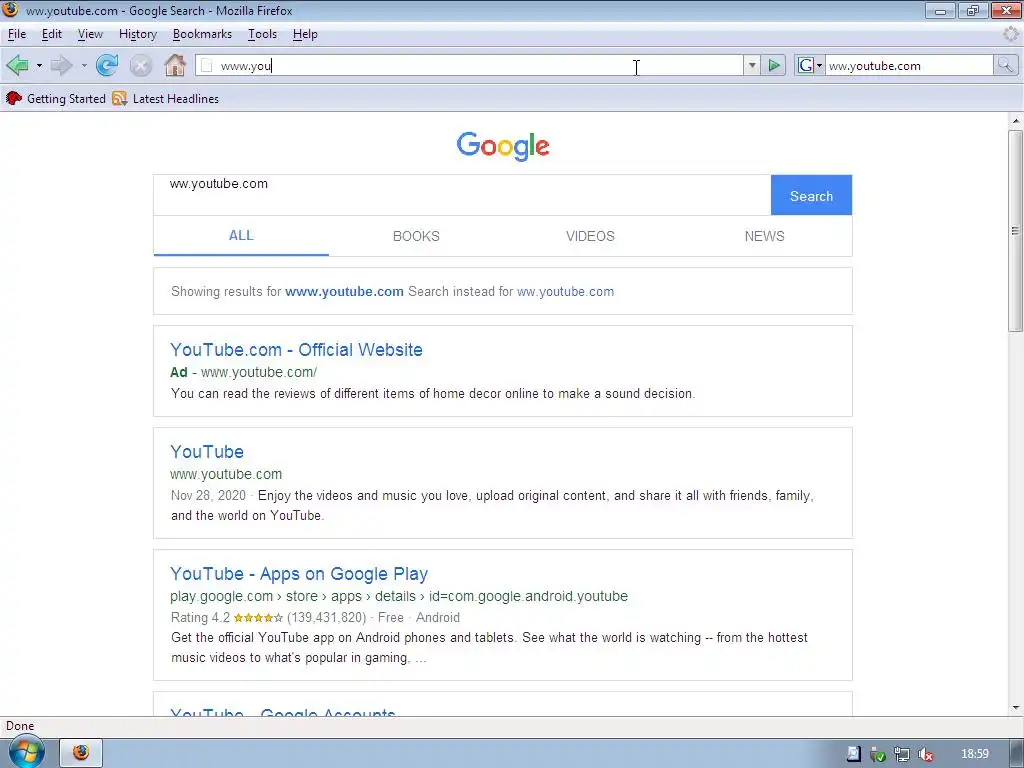Open the Bookmarks menu
1024x768 pixels.
click(x=202, y=34)
